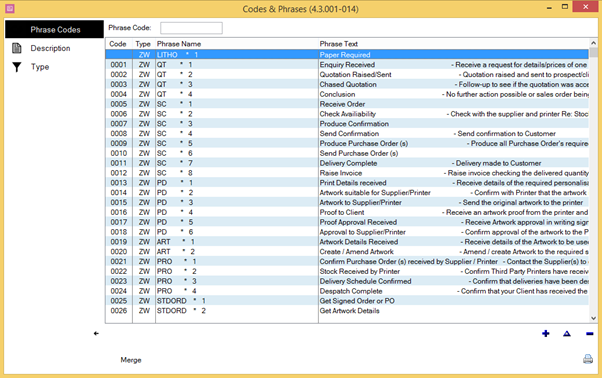This screenshot has width=602, height=378.
Task: Click phrase name SC * 8
Action: pyautogui.click(x=175, y=173)
